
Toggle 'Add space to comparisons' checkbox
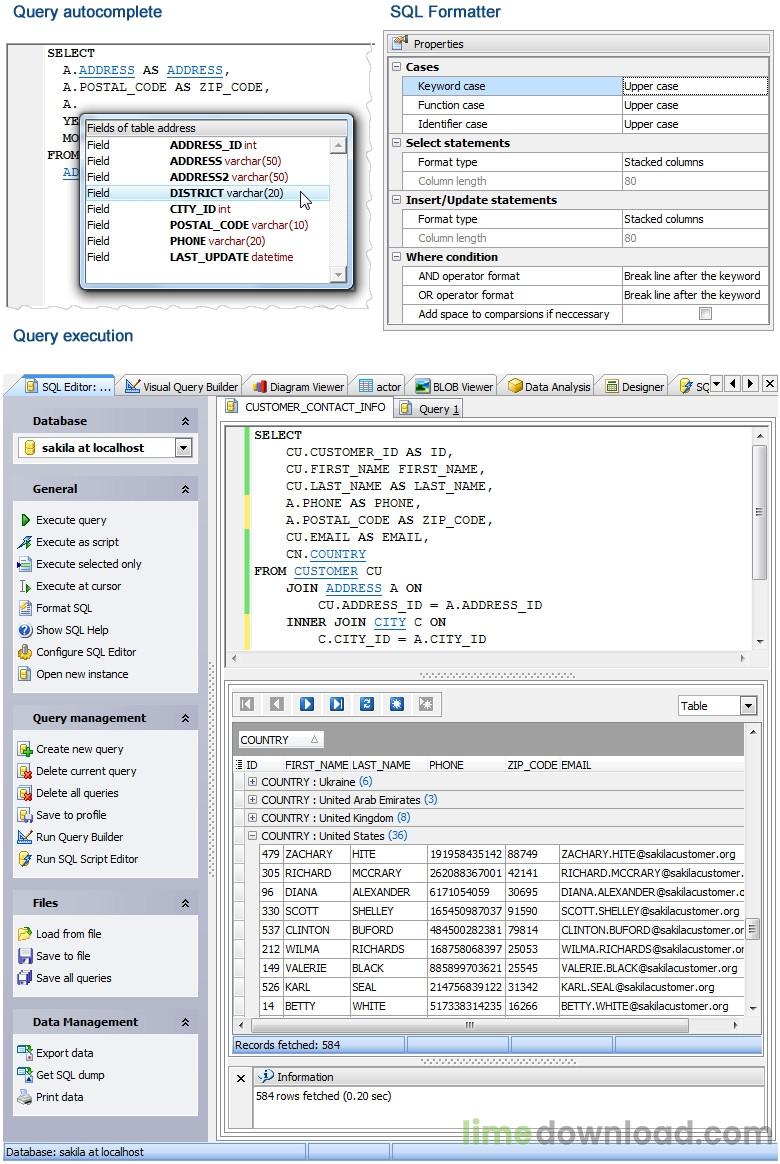point(705,314)
